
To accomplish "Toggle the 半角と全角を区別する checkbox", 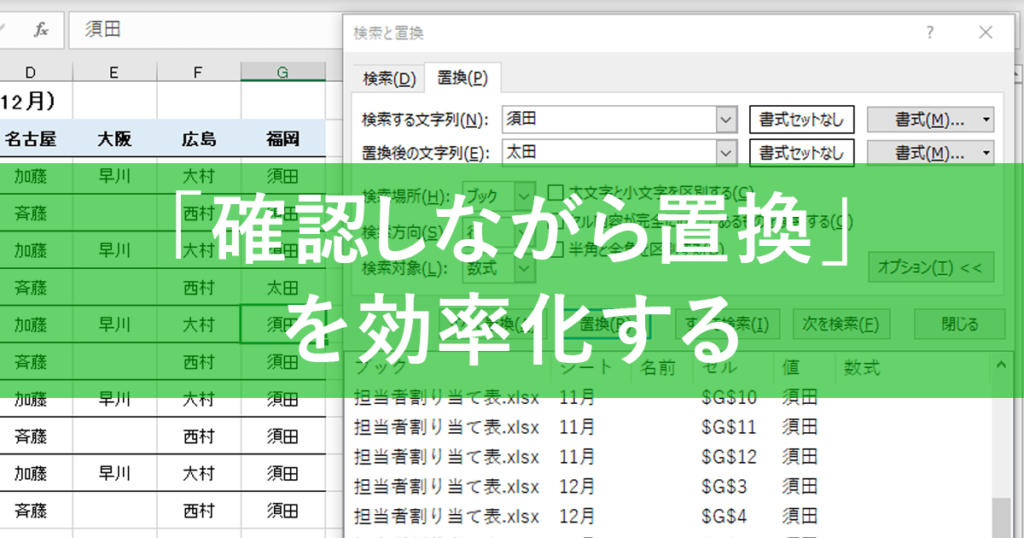I will coord(556,249).
